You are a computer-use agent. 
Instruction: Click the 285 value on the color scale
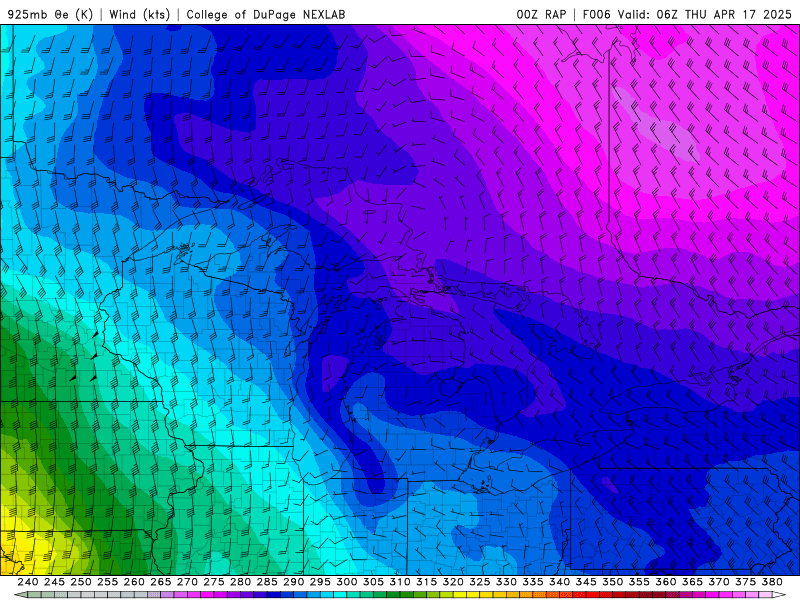(267, 582)
